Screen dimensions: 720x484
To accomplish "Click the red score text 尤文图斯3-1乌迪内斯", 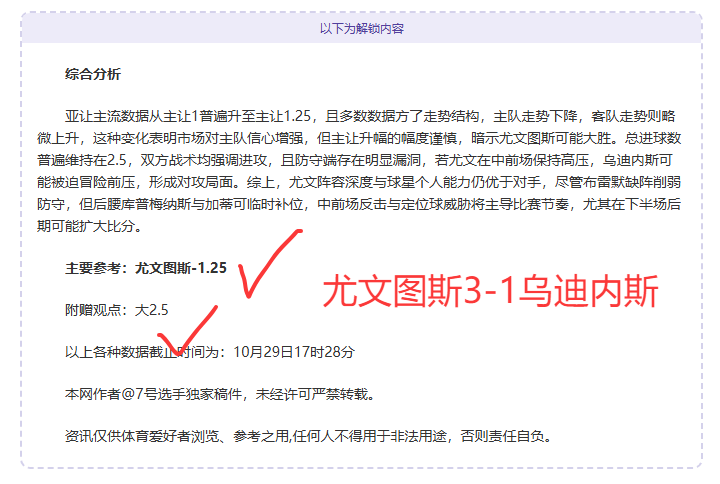I will tap(489, 292).
